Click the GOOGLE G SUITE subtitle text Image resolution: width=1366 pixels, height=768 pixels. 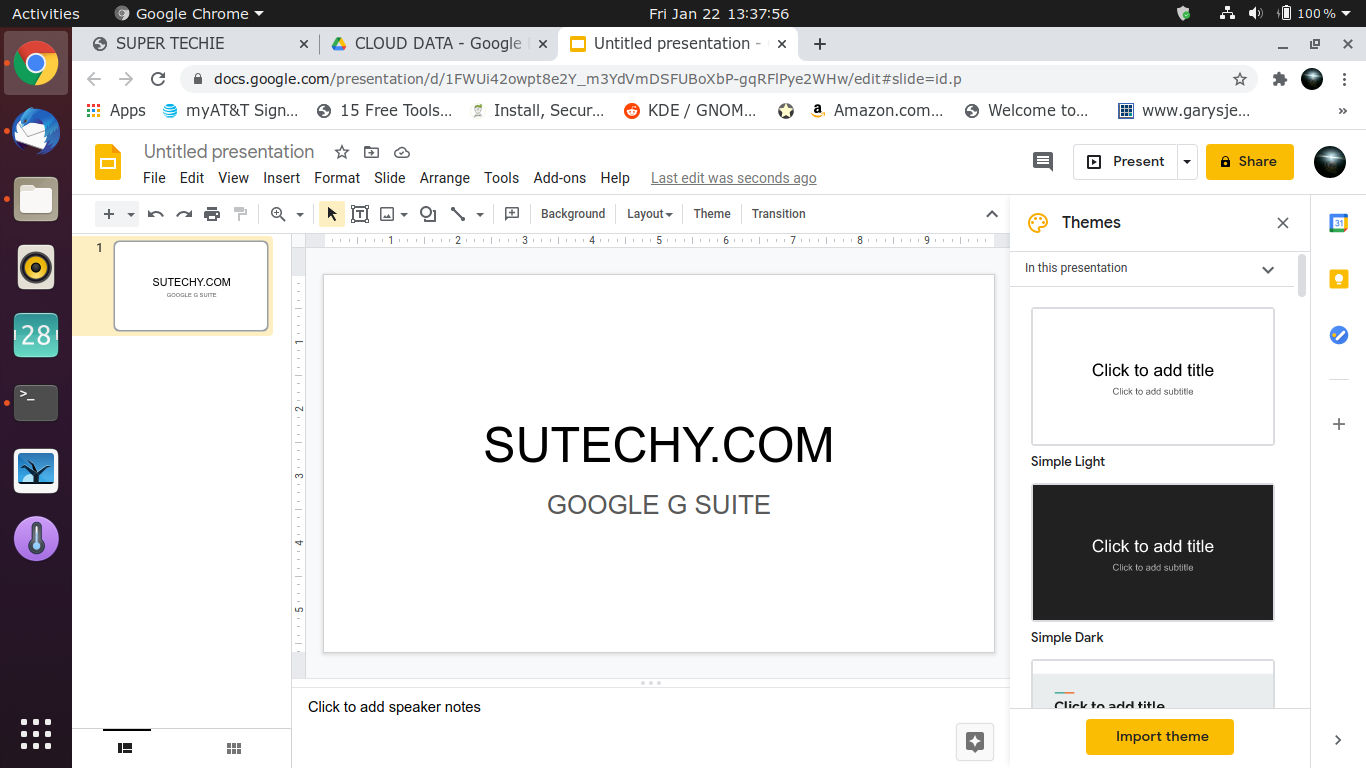(x=658, y=505)
